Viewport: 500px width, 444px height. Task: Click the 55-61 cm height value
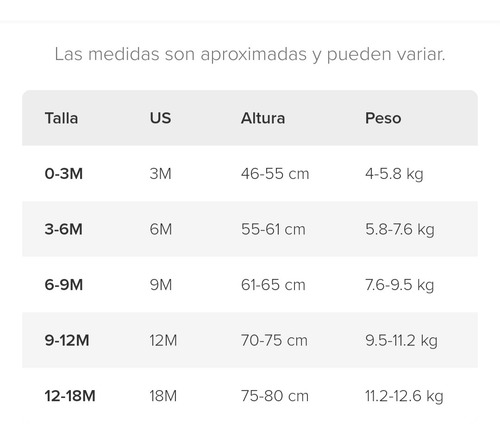click(273, 229)
